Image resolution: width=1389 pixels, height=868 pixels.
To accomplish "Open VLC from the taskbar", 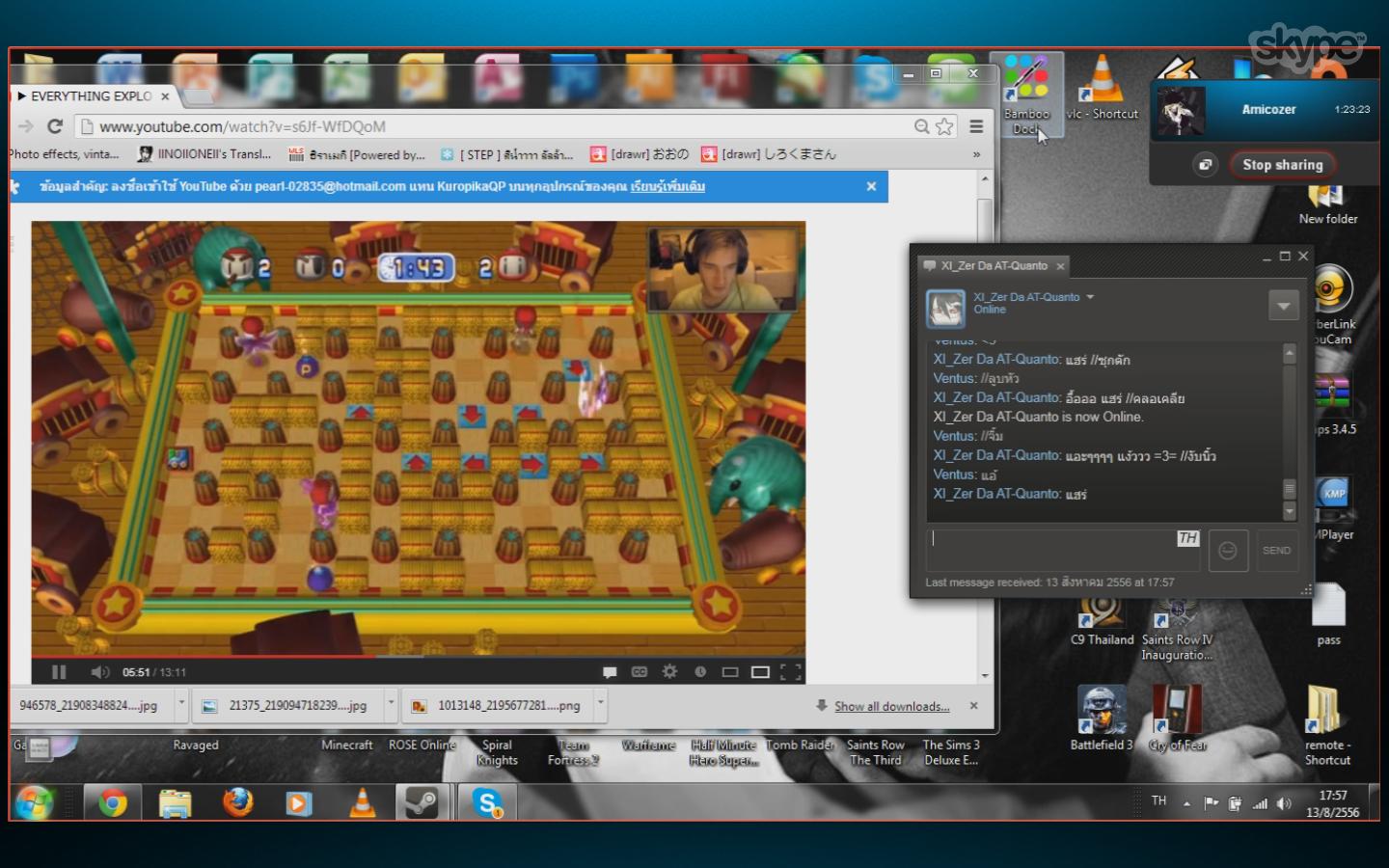I will pyautogui.click(x=362, y=802).
